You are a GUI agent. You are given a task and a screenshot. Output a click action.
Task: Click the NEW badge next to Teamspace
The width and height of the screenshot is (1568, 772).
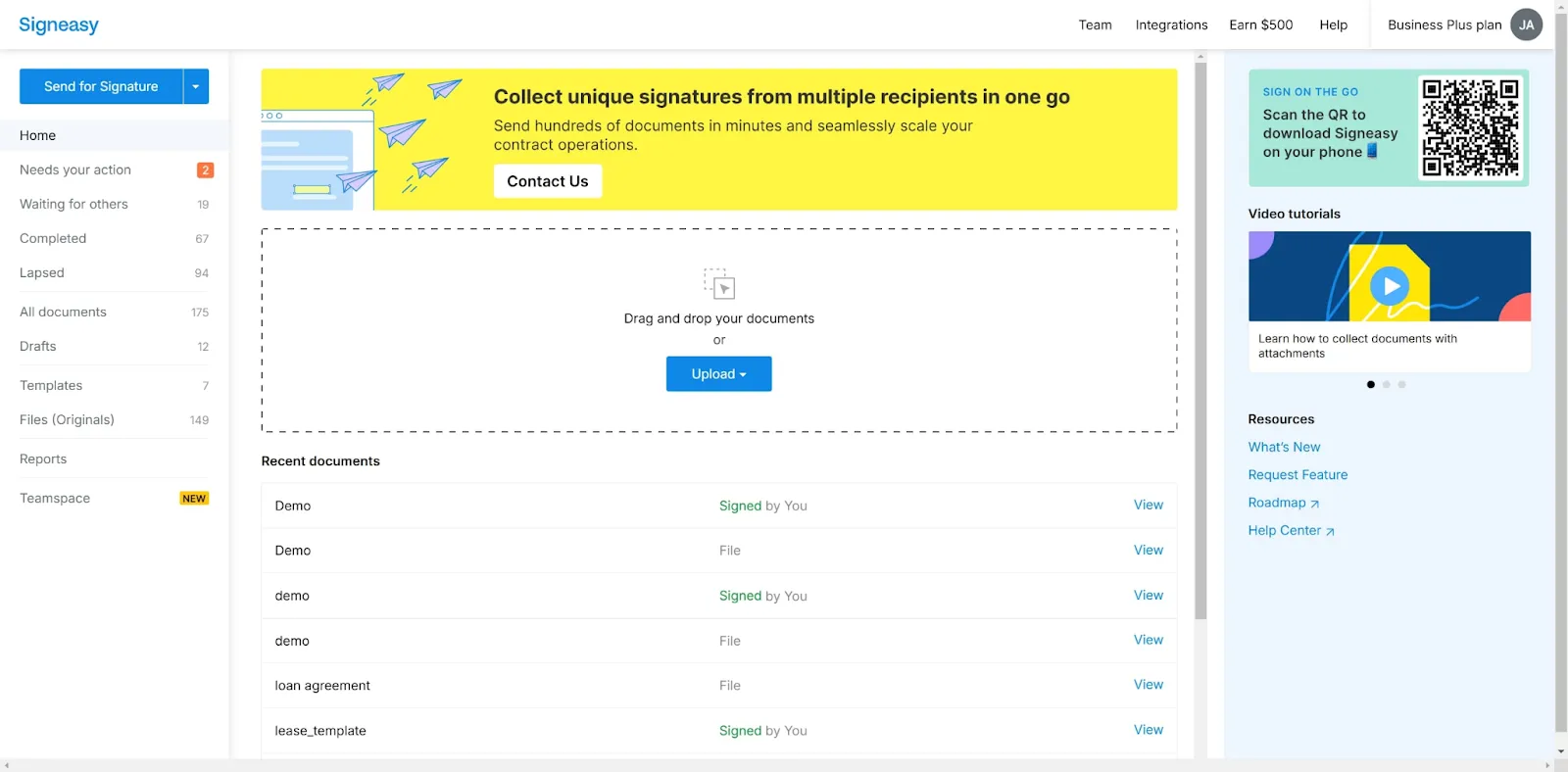194,498
